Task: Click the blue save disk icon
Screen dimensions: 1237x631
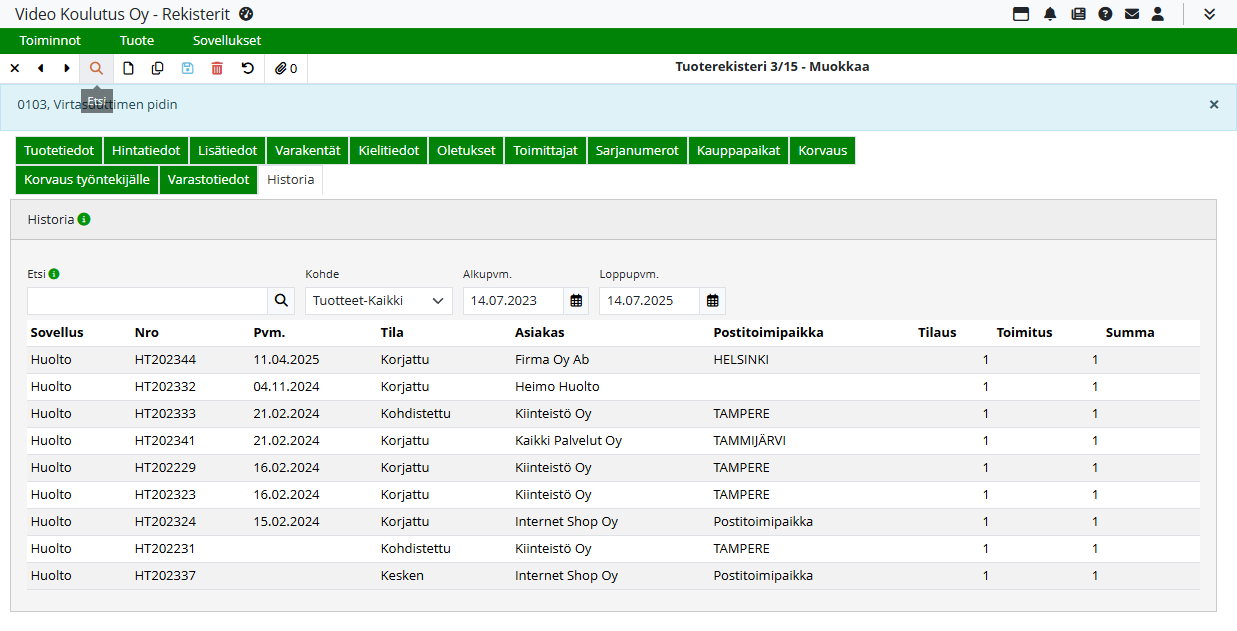Action: [187, 68]
